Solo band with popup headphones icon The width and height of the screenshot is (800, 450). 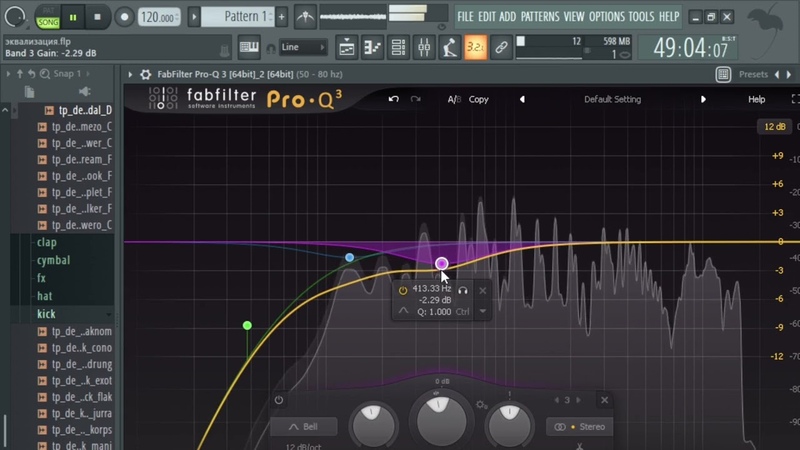pos(463,290)
